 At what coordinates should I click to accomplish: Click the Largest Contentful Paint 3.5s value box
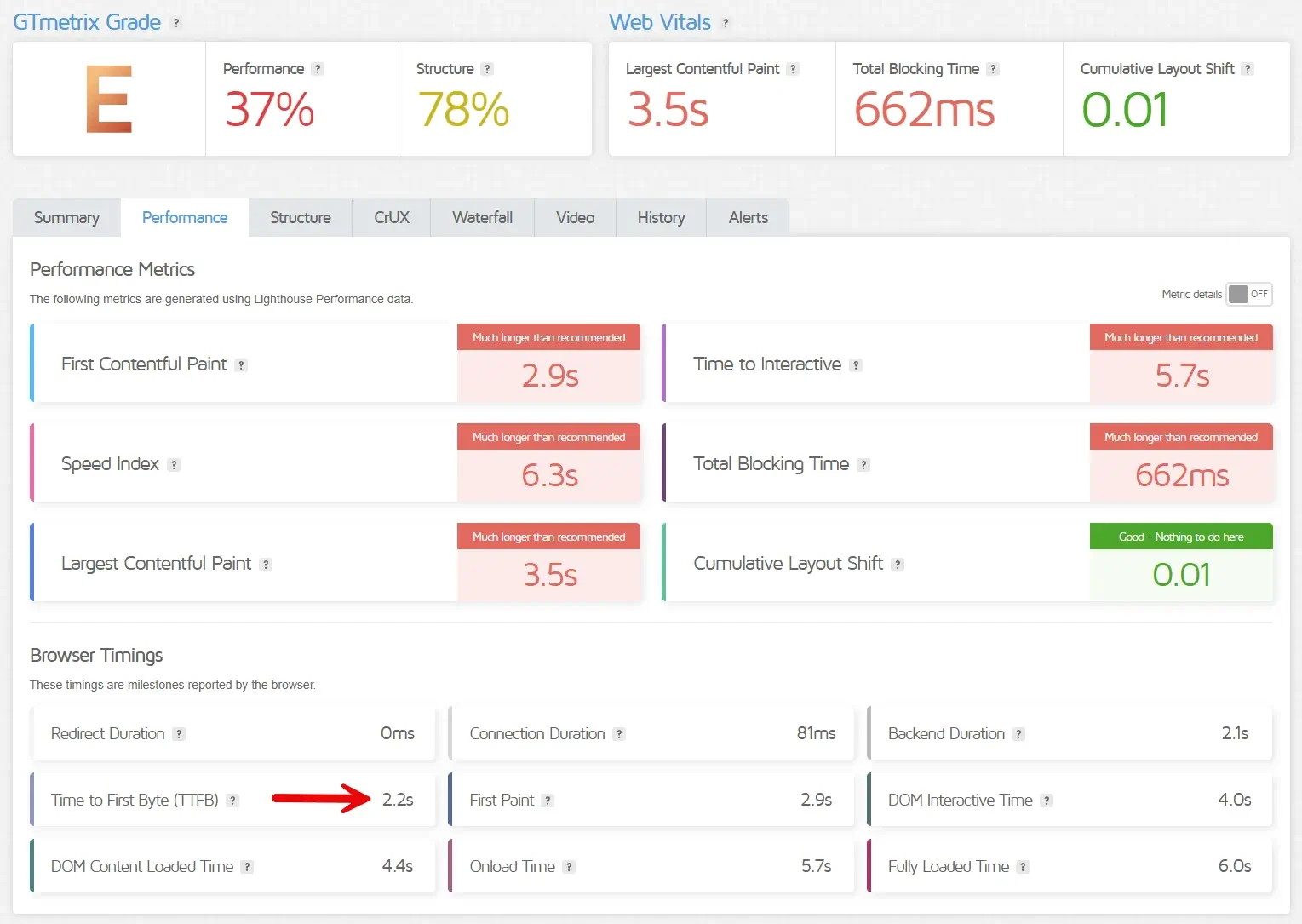coord(549,563)
